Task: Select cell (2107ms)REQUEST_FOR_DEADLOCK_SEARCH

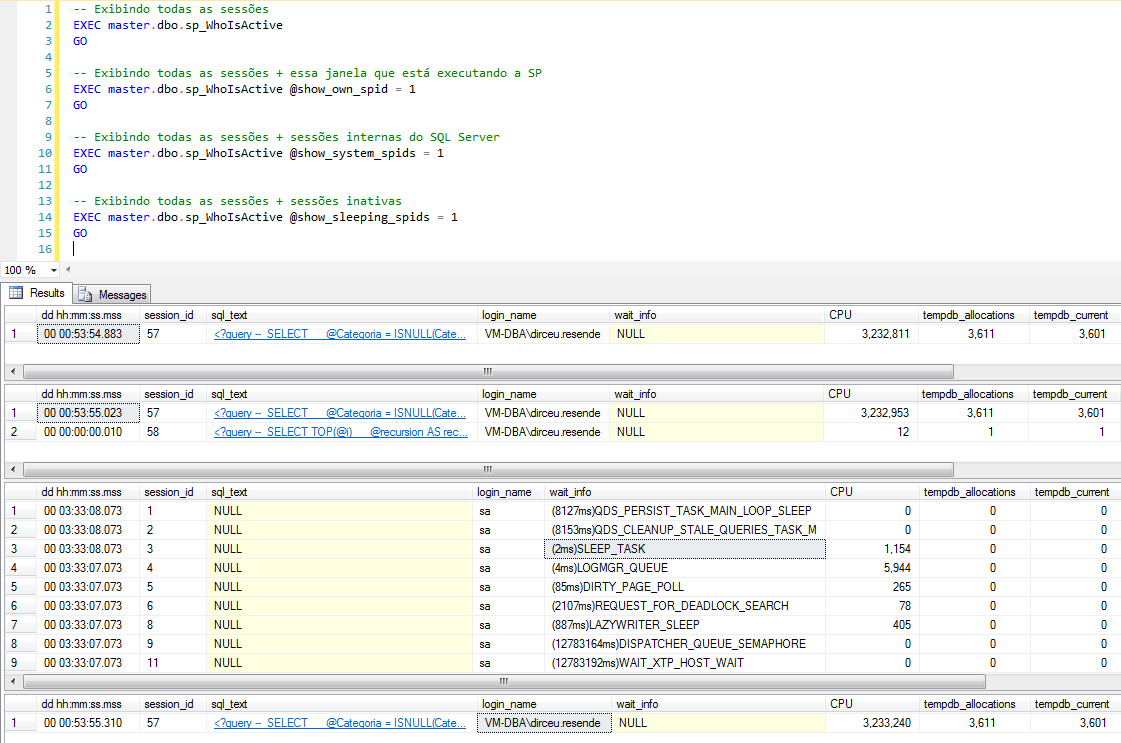Action: (x=685, y=606)
